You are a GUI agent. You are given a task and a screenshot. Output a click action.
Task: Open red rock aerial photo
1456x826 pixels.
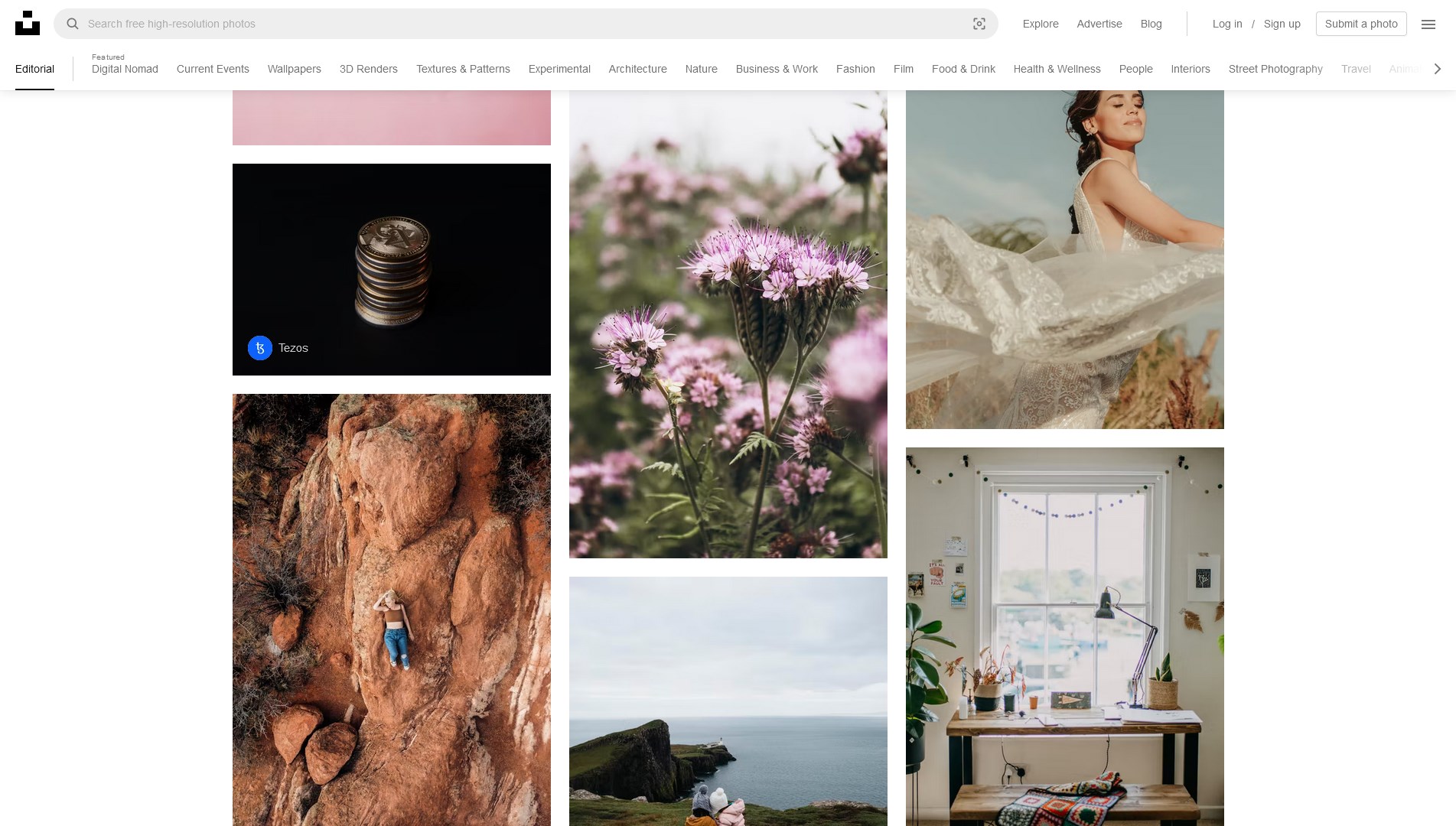click(x=392, y=610)
